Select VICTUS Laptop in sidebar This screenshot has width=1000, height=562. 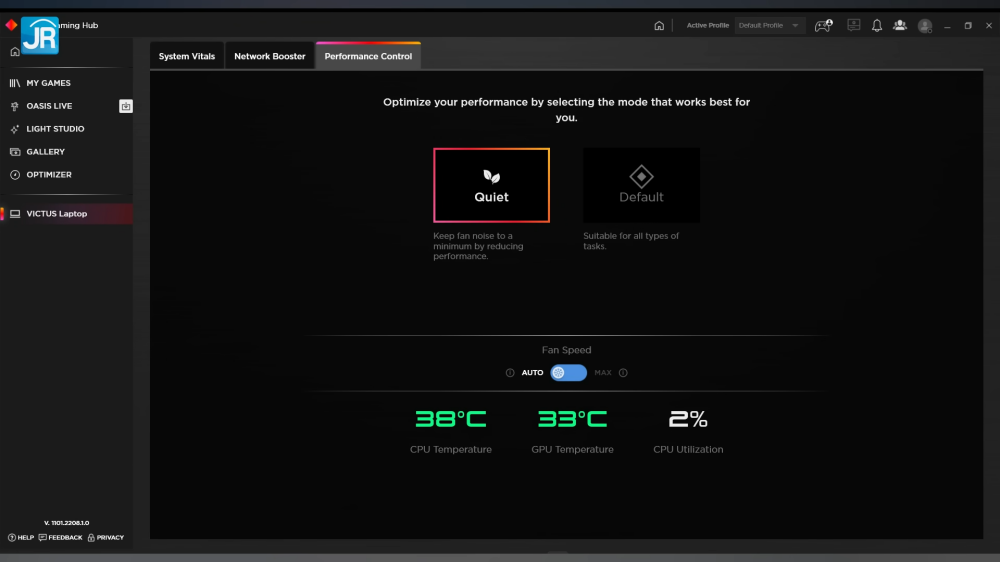click(66, 214)
